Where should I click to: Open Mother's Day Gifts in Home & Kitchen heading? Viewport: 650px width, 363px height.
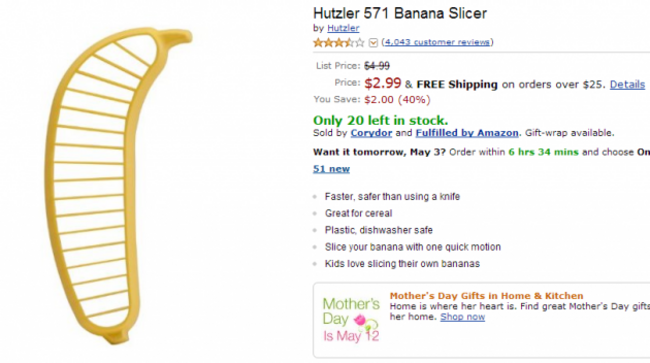click(x=486, y=296)
